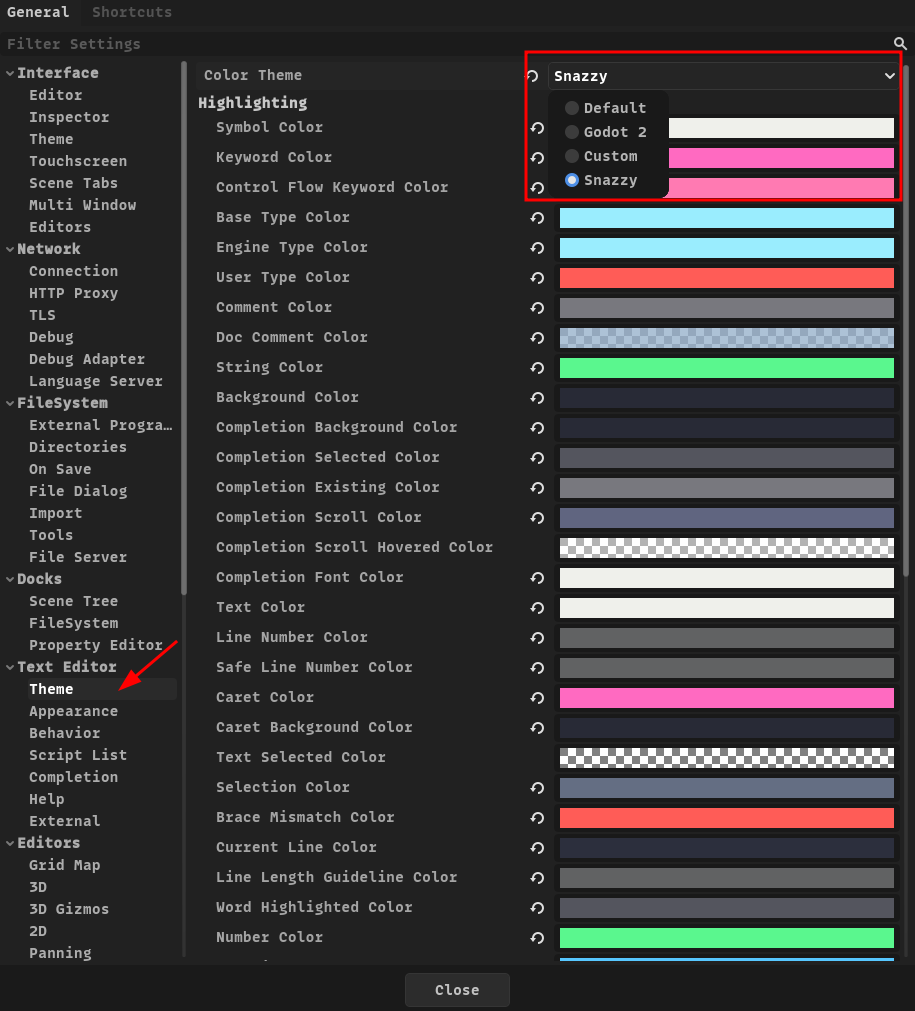The image size is (915, 1011).
Task: Click the revert icon for Base Type Color
Action: (537, 218)
